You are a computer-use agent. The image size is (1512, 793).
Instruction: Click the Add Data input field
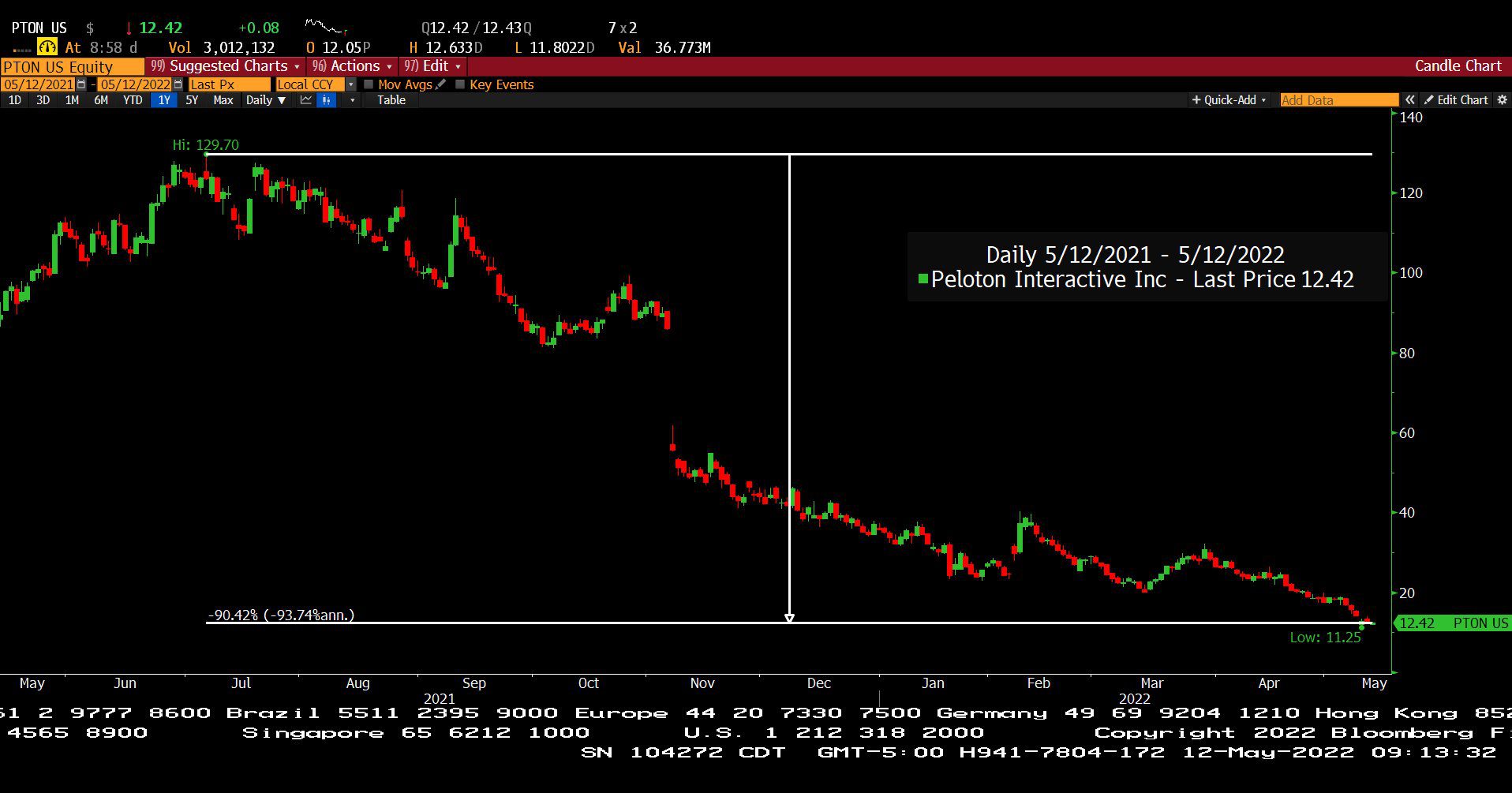[x=1339, y=100]
